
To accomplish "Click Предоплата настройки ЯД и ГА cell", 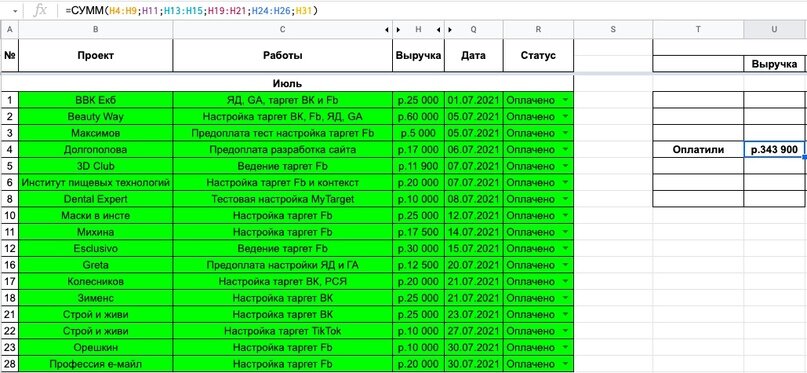I will pos(283,265).
